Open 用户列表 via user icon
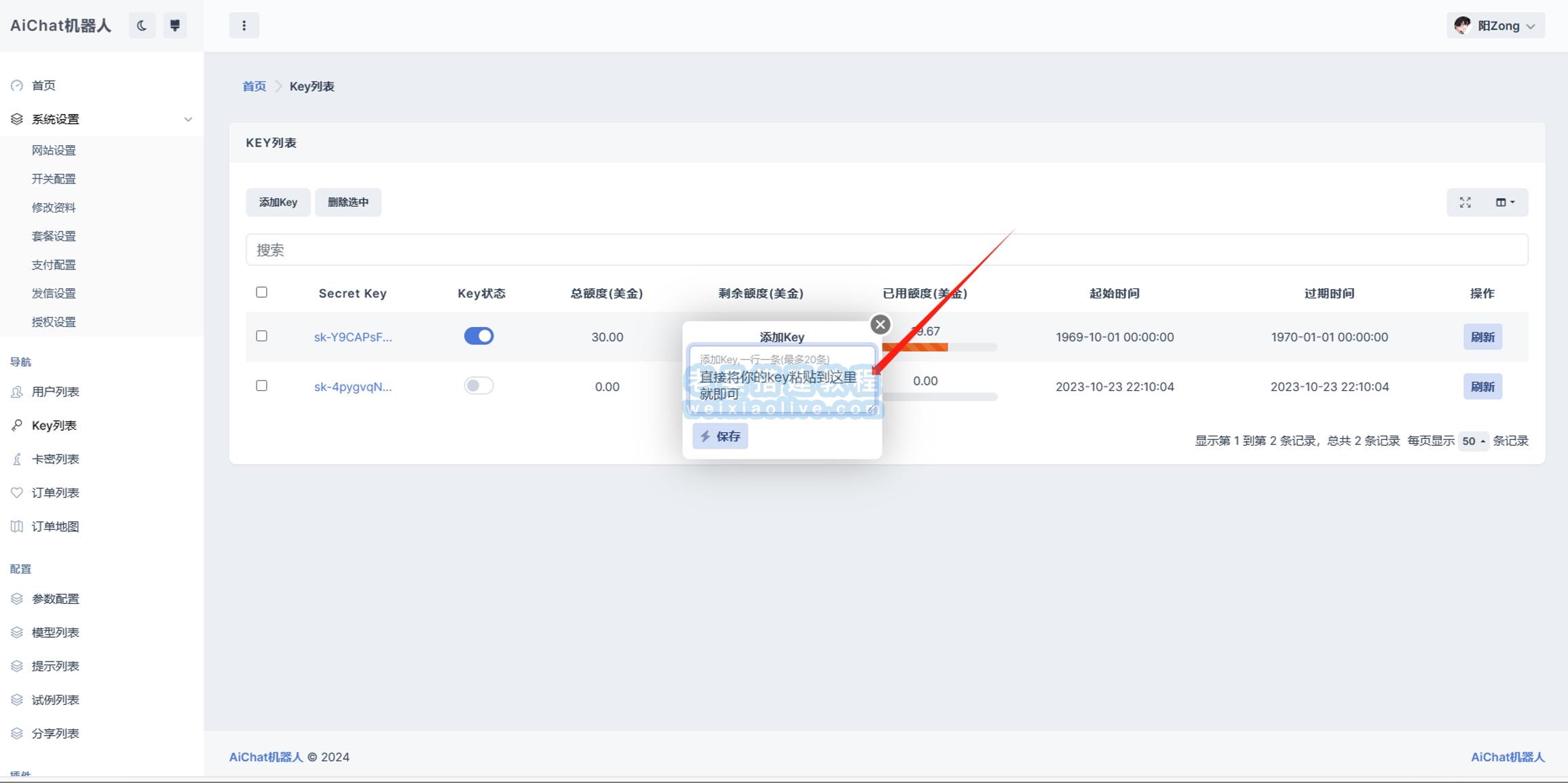1568x783 pixels. [17, 391]
